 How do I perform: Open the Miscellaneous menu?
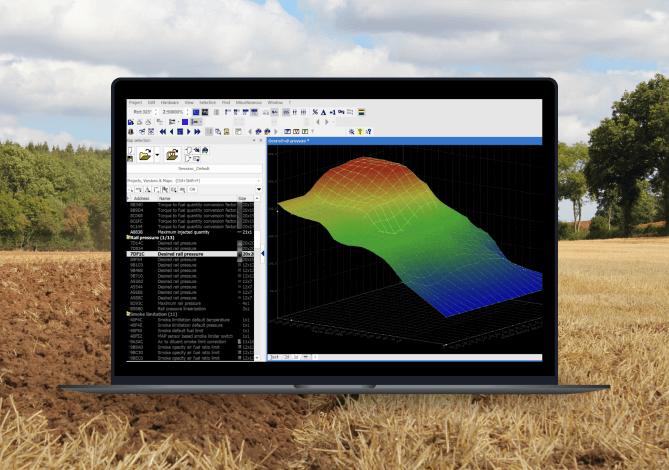[x=246, y=102]
